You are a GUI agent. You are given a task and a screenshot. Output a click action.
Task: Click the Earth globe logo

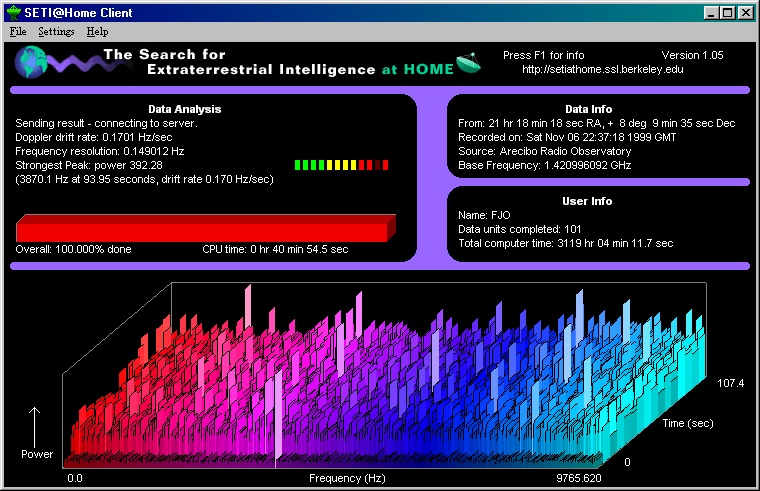[x=29, y=63]
